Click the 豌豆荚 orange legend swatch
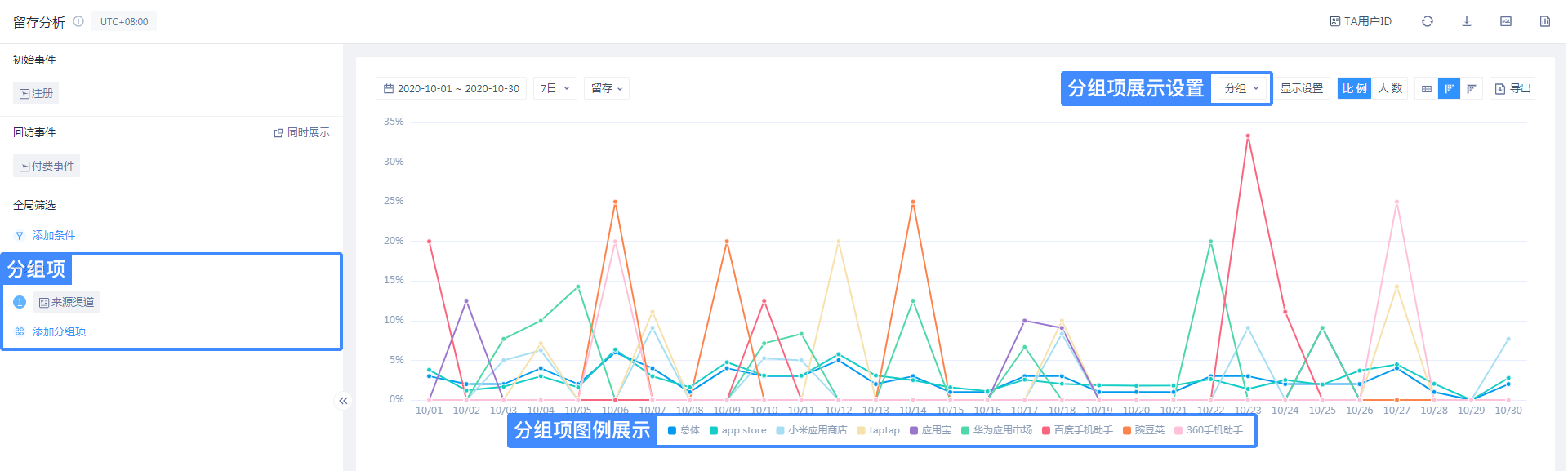This screenshot has height=471, width=1568. tap(1127, 431)
